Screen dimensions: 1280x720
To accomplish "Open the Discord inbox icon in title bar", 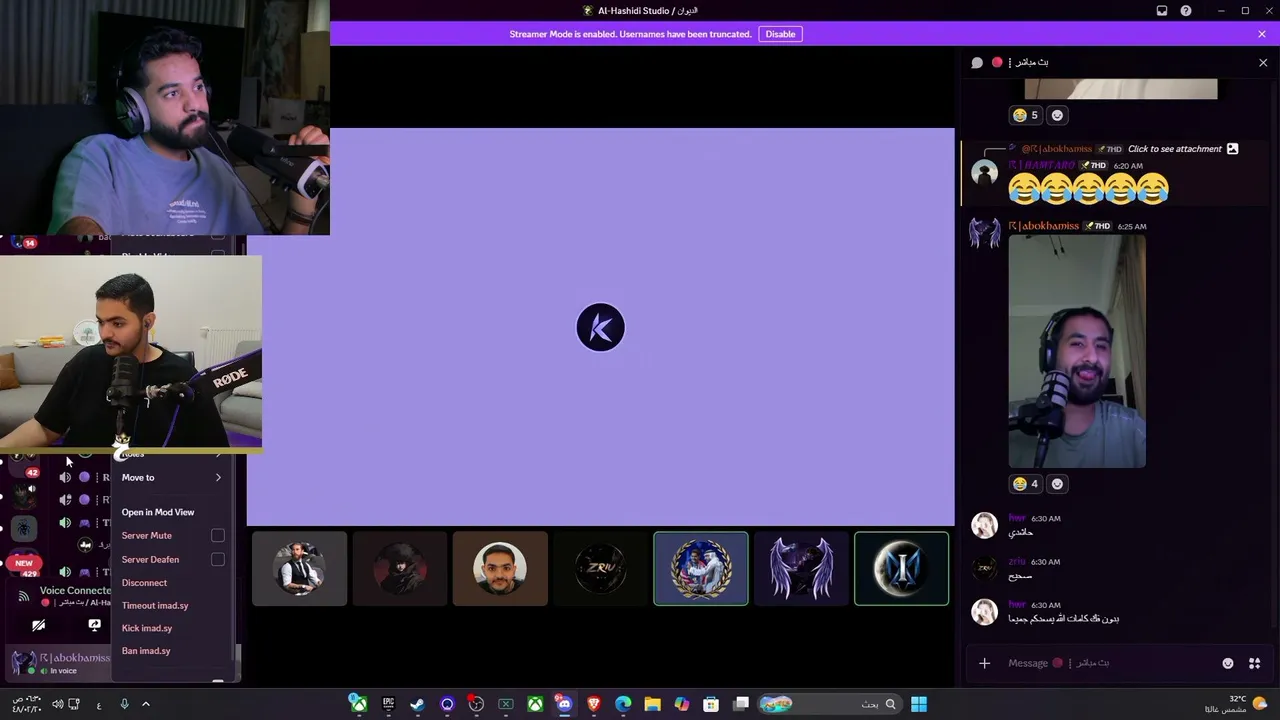I will pyautogui.click(x=1162, y=11).
